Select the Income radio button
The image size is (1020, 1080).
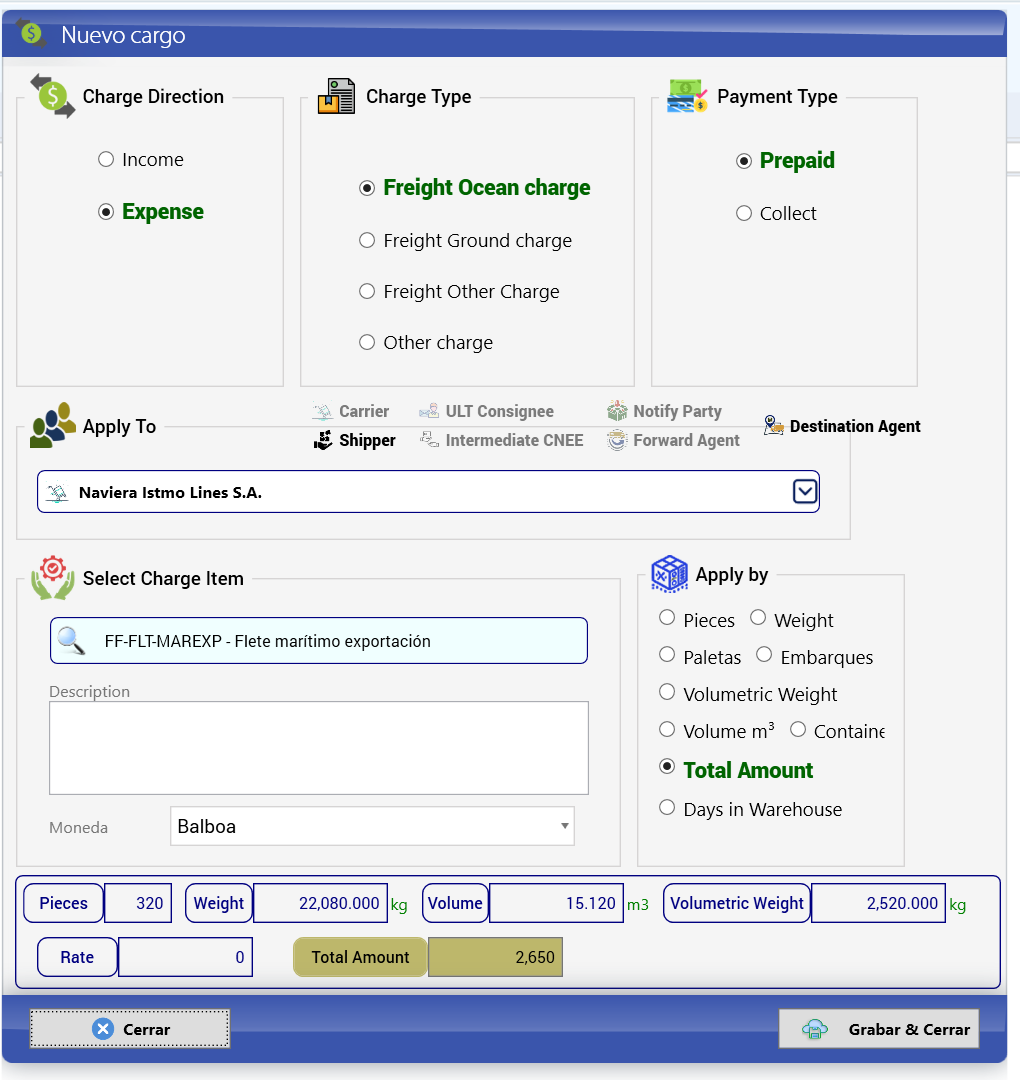[x=106, y=160]
